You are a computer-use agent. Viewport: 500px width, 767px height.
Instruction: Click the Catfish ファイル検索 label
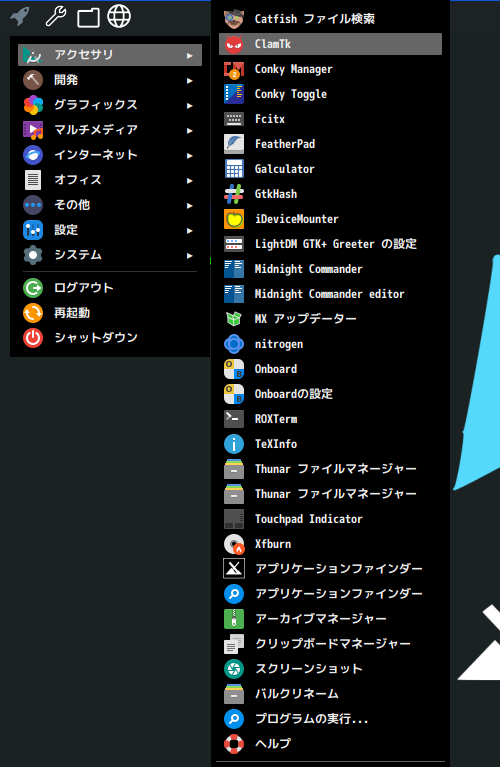[x=315, y=19]
